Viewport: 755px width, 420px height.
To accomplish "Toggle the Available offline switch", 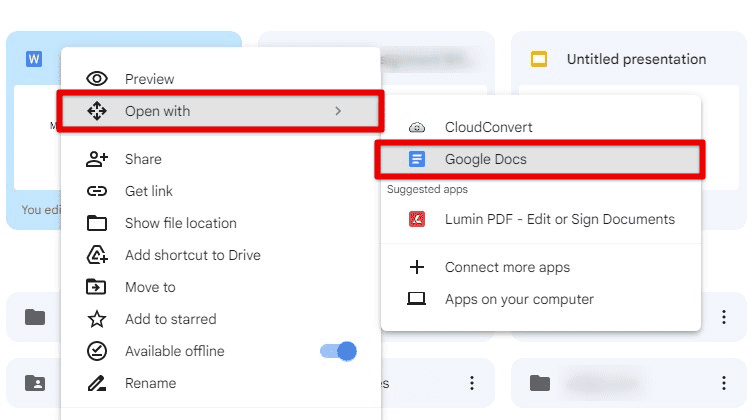I will [x=338, y=351].
